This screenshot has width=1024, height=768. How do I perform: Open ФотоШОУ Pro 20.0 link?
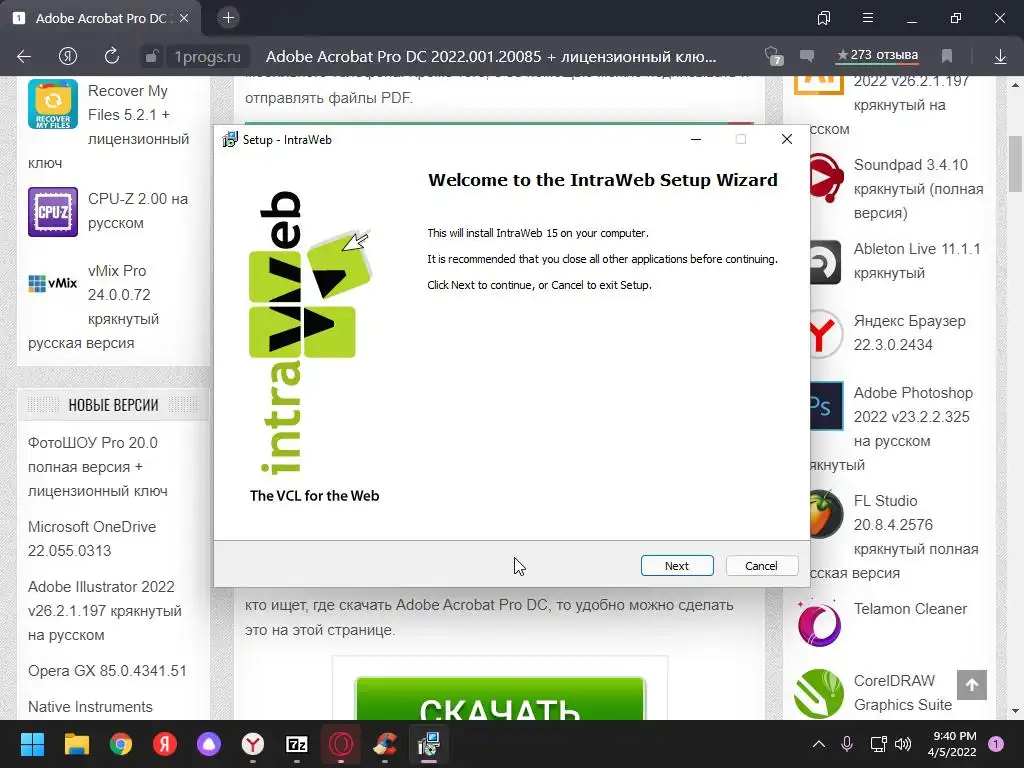pyautogui.click(x=97, y=467)
